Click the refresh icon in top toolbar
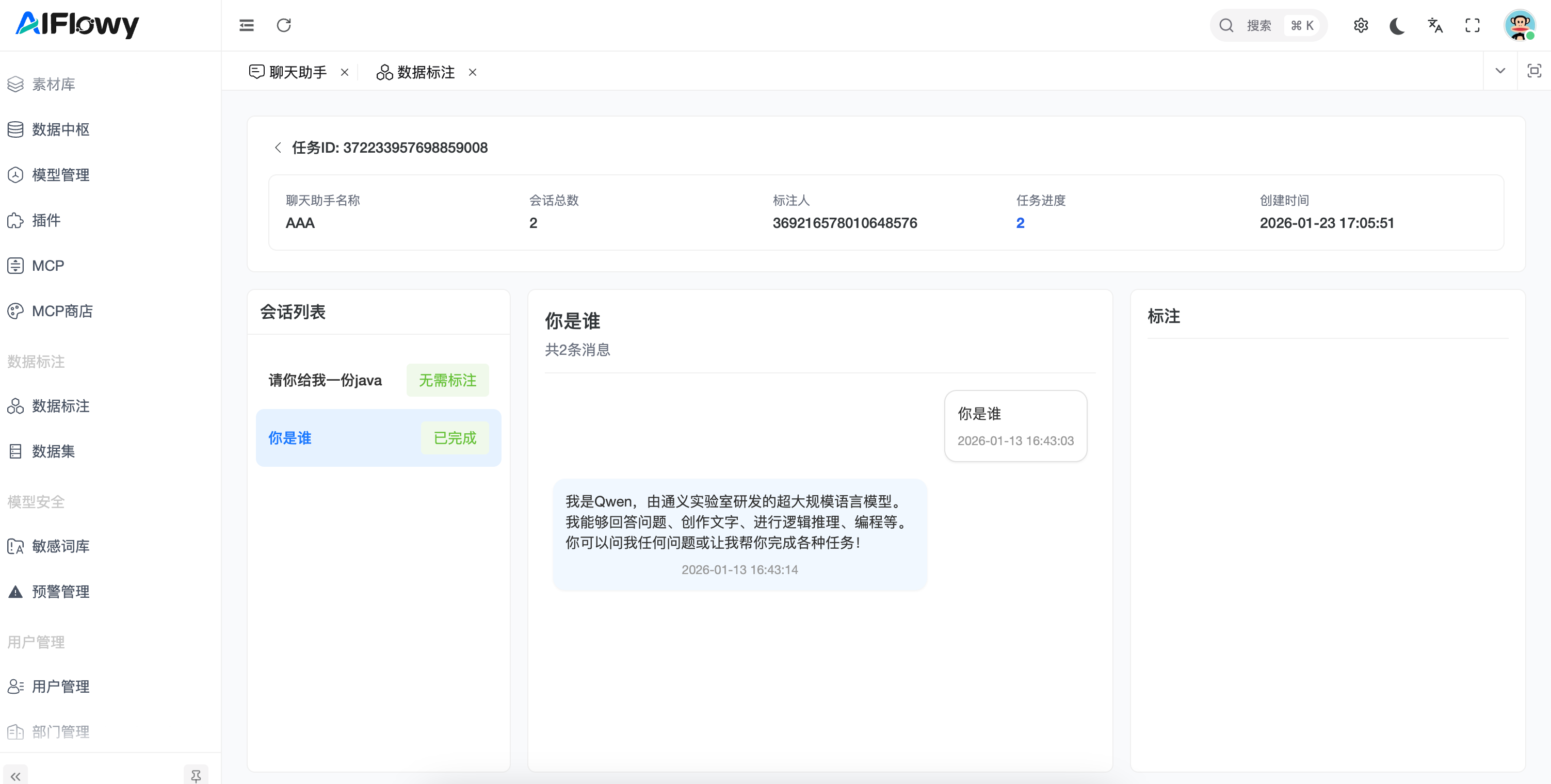1551x784 pixels. (x=284, y=25)
